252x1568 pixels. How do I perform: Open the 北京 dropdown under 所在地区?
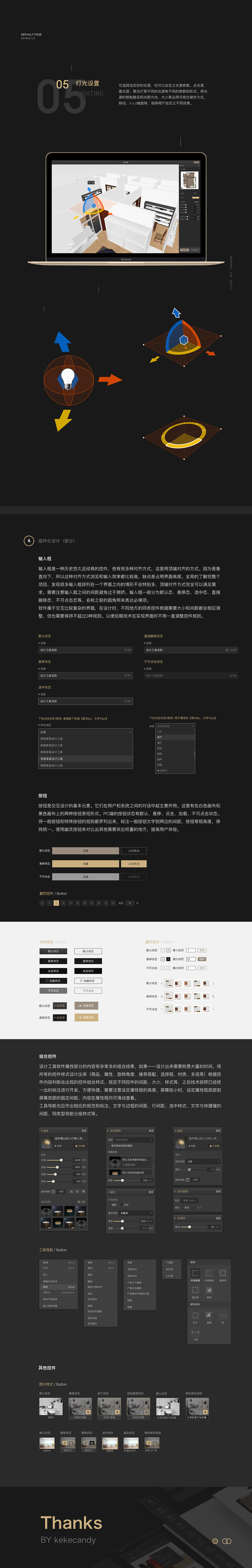pos(86,732)
